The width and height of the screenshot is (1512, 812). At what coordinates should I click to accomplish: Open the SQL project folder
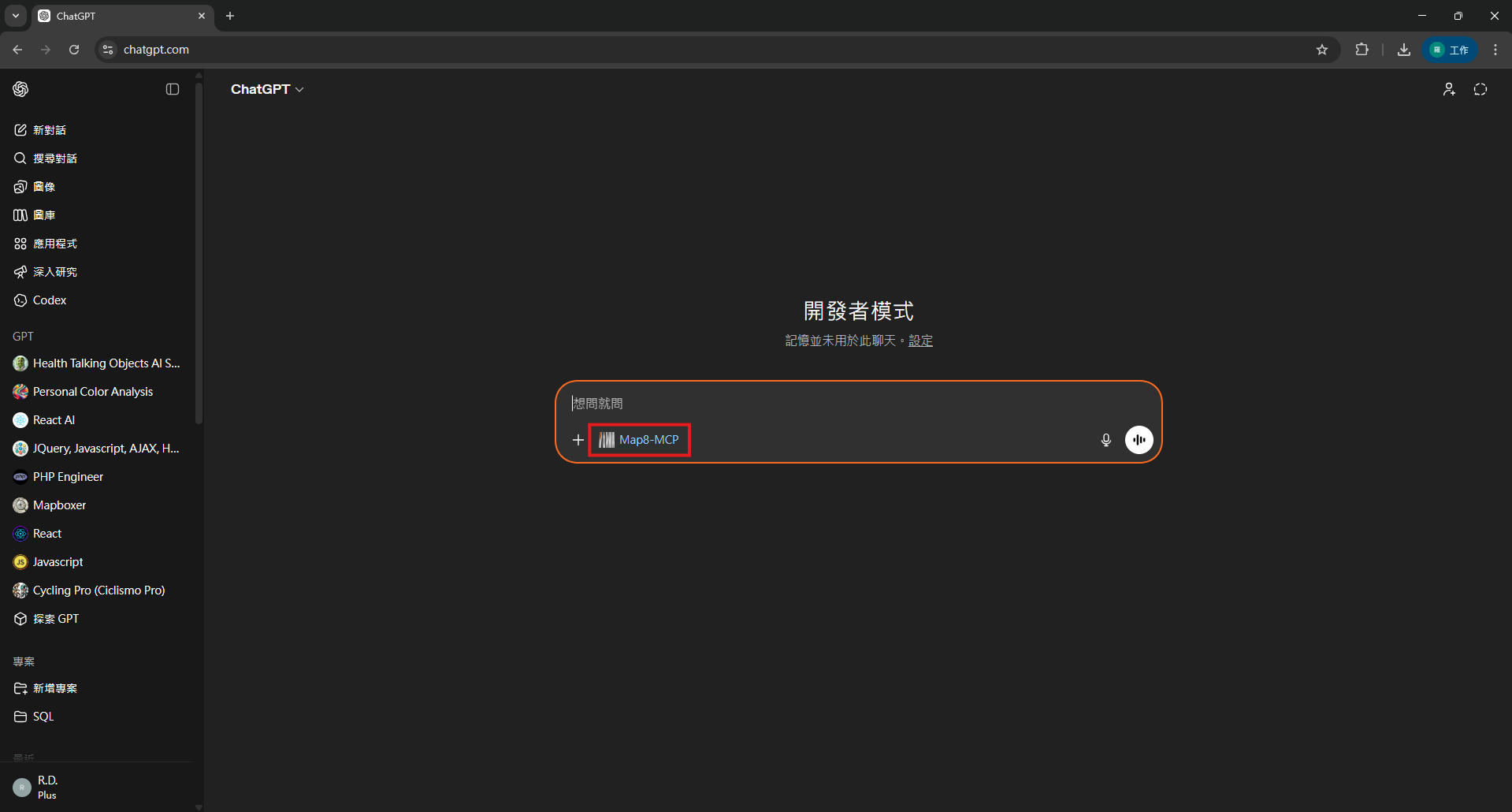97,717
